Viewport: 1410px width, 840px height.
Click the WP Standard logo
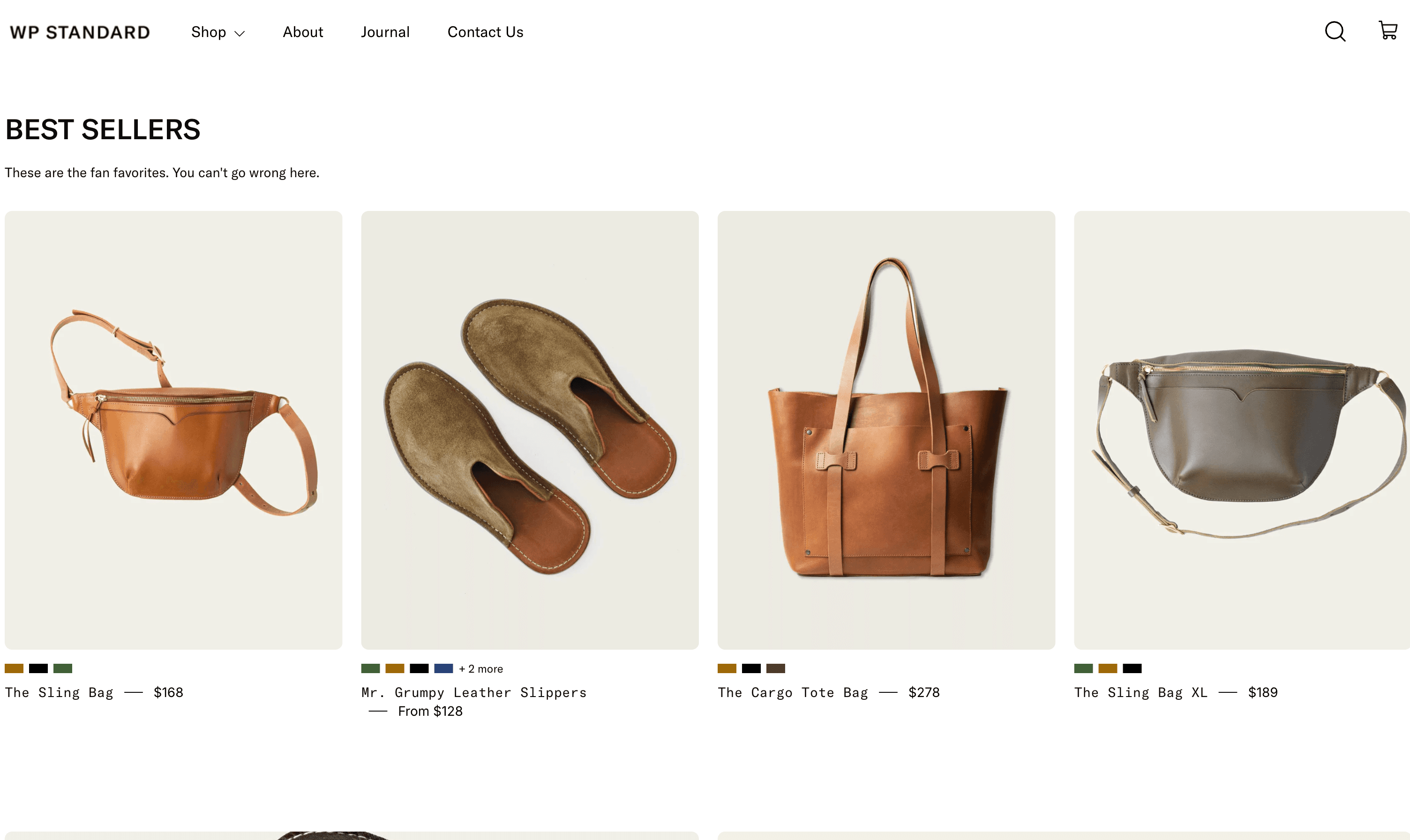80,32
